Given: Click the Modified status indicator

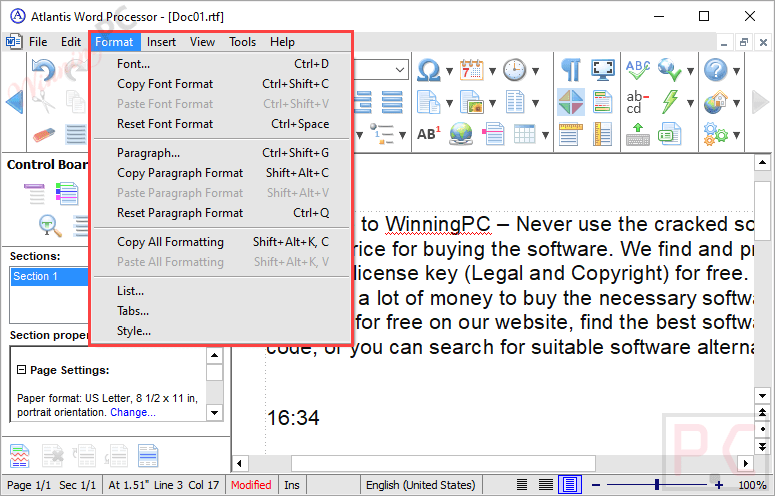Looking at the screenshot, I should click(x=251, y=485).
